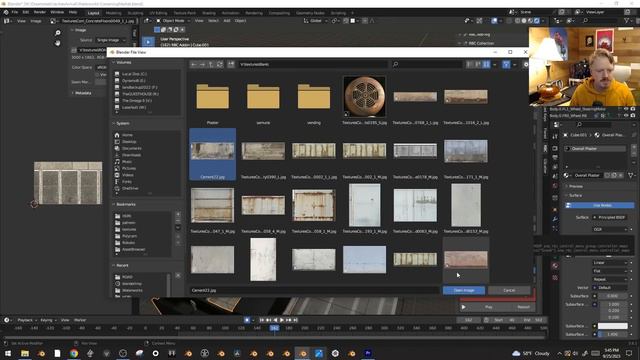640x360 pixels.
Task: Open Object Mode dropdown in 3D viewport
Action: coord(173,21)
